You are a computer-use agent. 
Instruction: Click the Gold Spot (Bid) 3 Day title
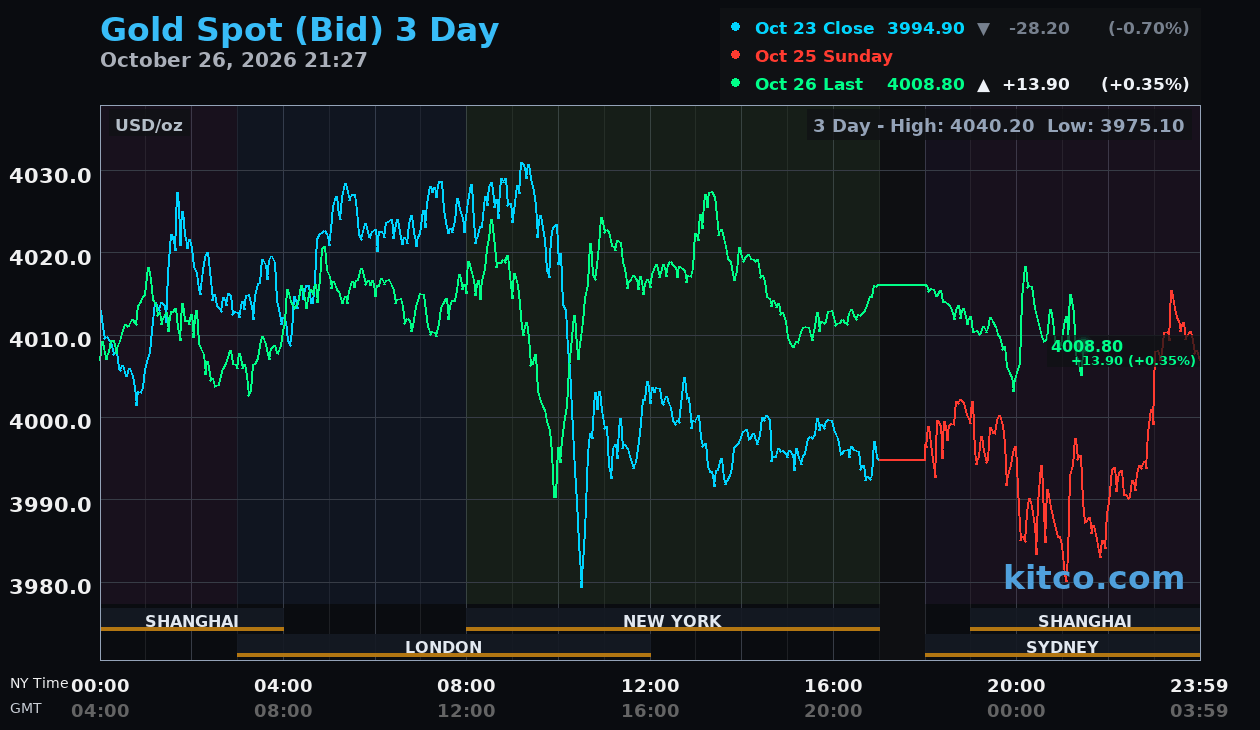[x=299, y=30]
